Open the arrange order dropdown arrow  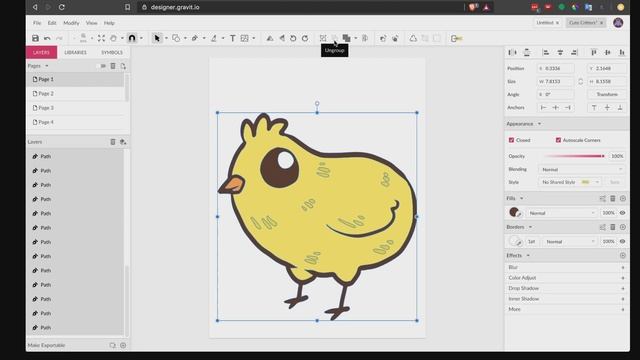pos(356,38)
